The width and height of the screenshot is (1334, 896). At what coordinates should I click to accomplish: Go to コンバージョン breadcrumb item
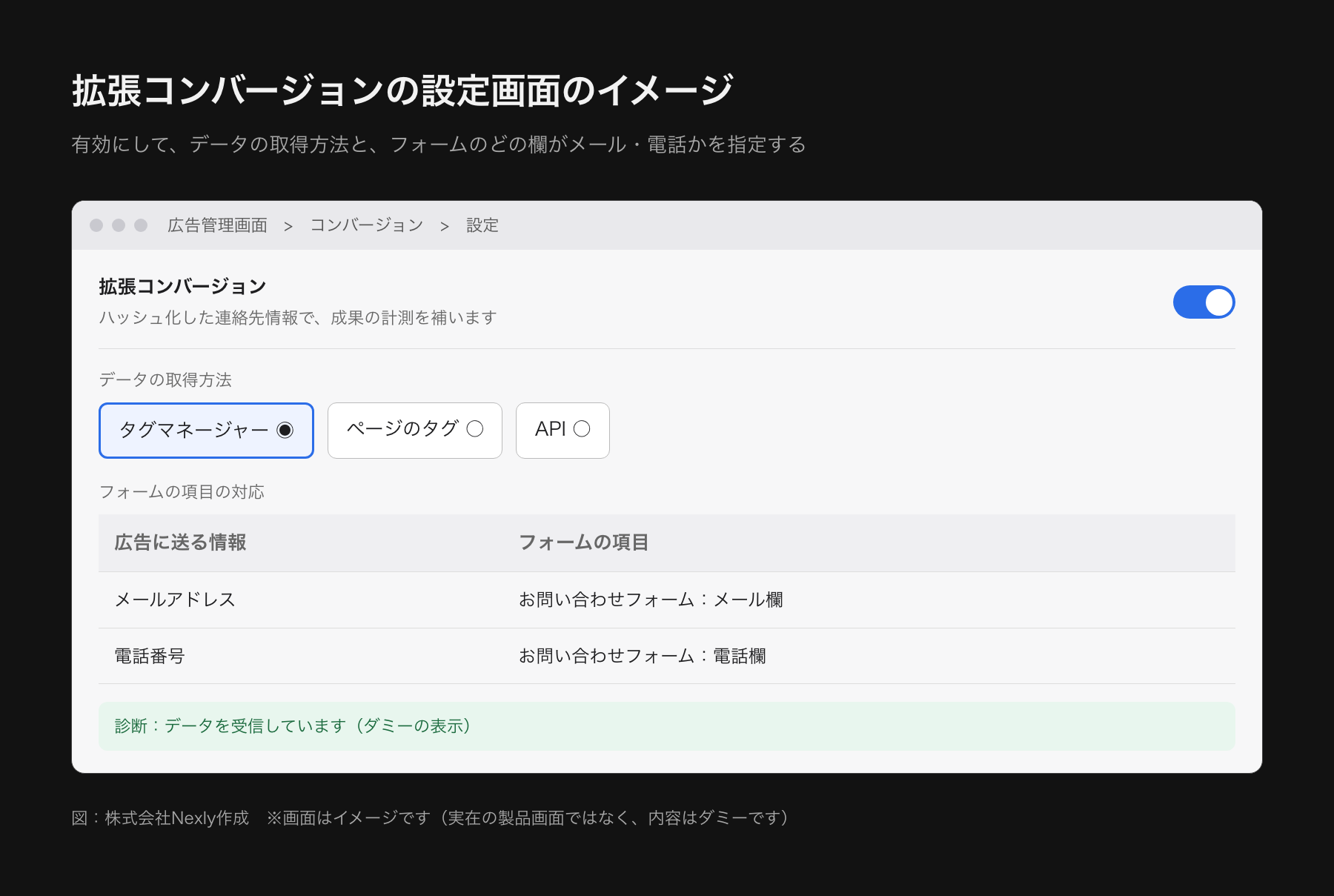366,225
